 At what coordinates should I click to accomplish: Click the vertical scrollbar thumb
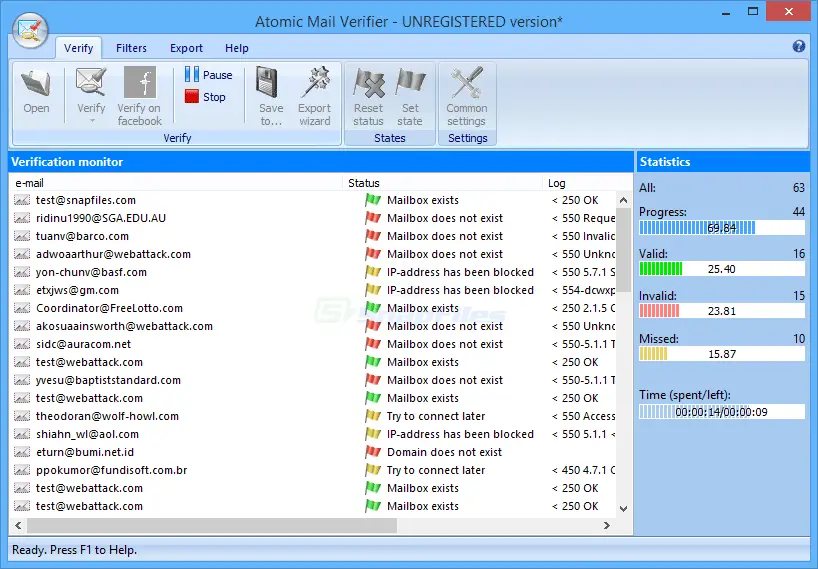pos(623,250)
